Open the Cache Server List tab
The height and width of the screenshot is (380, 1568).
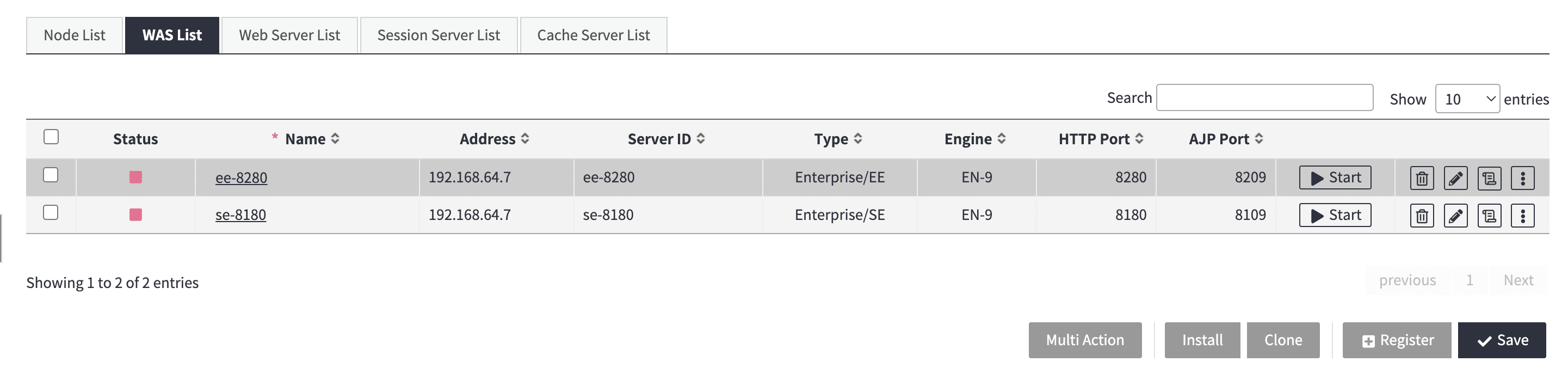[592, 35]
